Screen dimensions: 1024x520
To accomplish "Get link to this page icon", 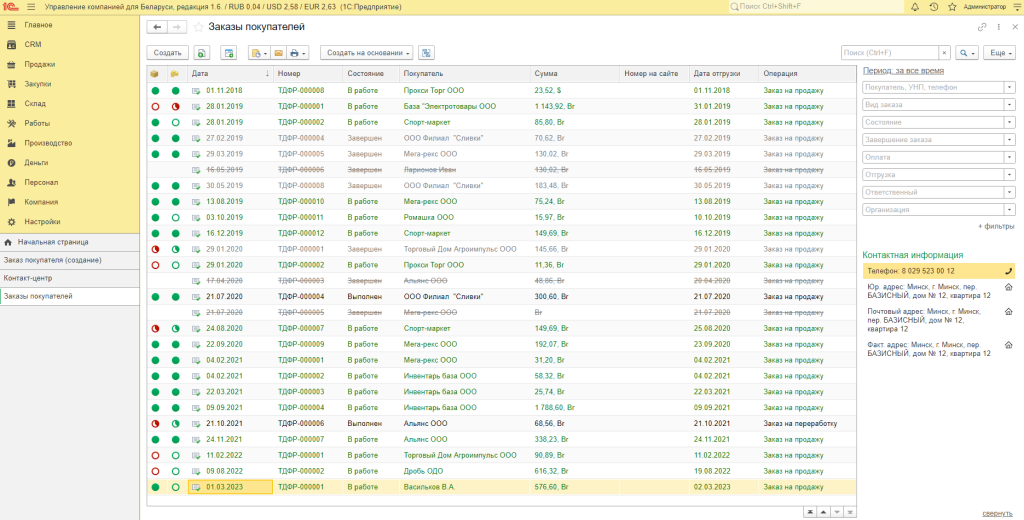I will (982, 27).
